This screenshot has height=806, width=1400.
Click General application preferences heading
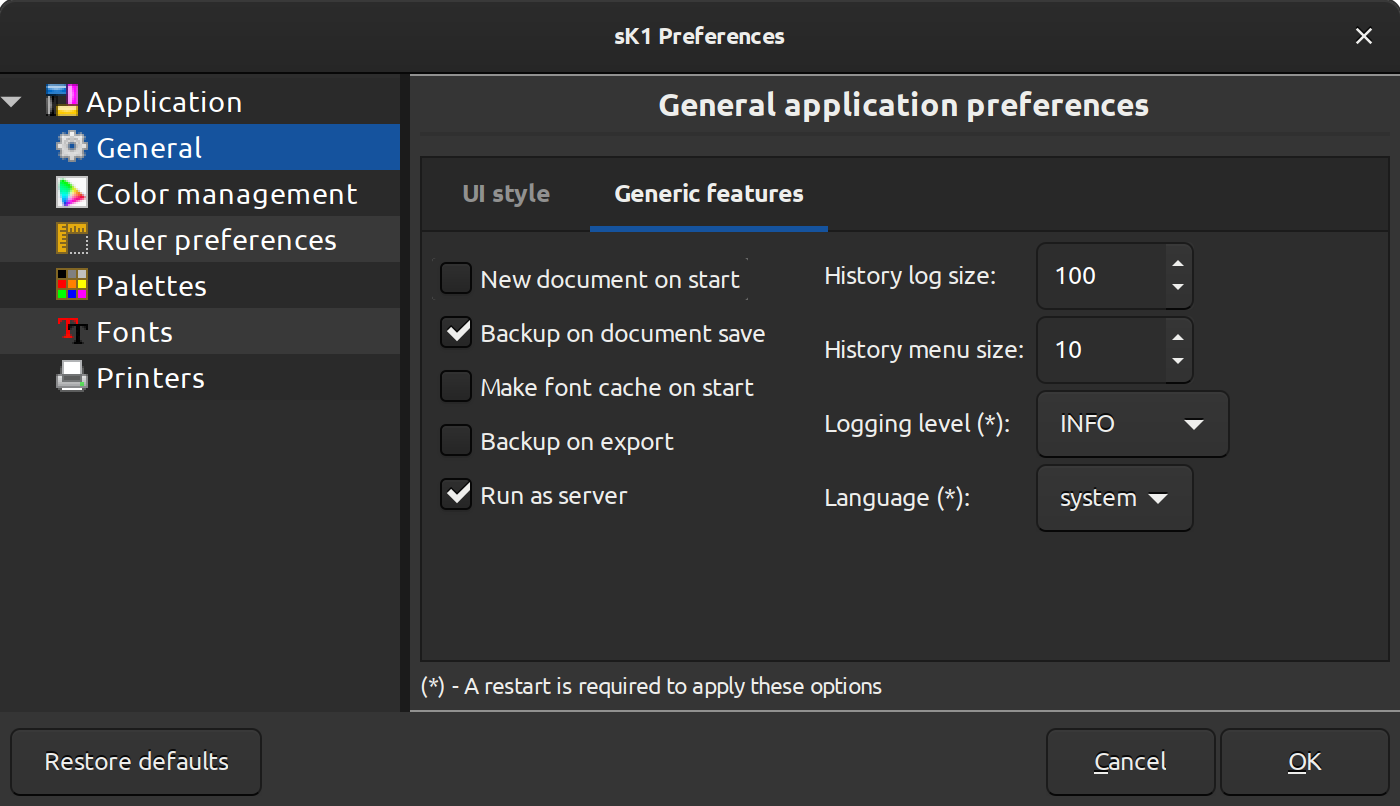pos(903,105)
